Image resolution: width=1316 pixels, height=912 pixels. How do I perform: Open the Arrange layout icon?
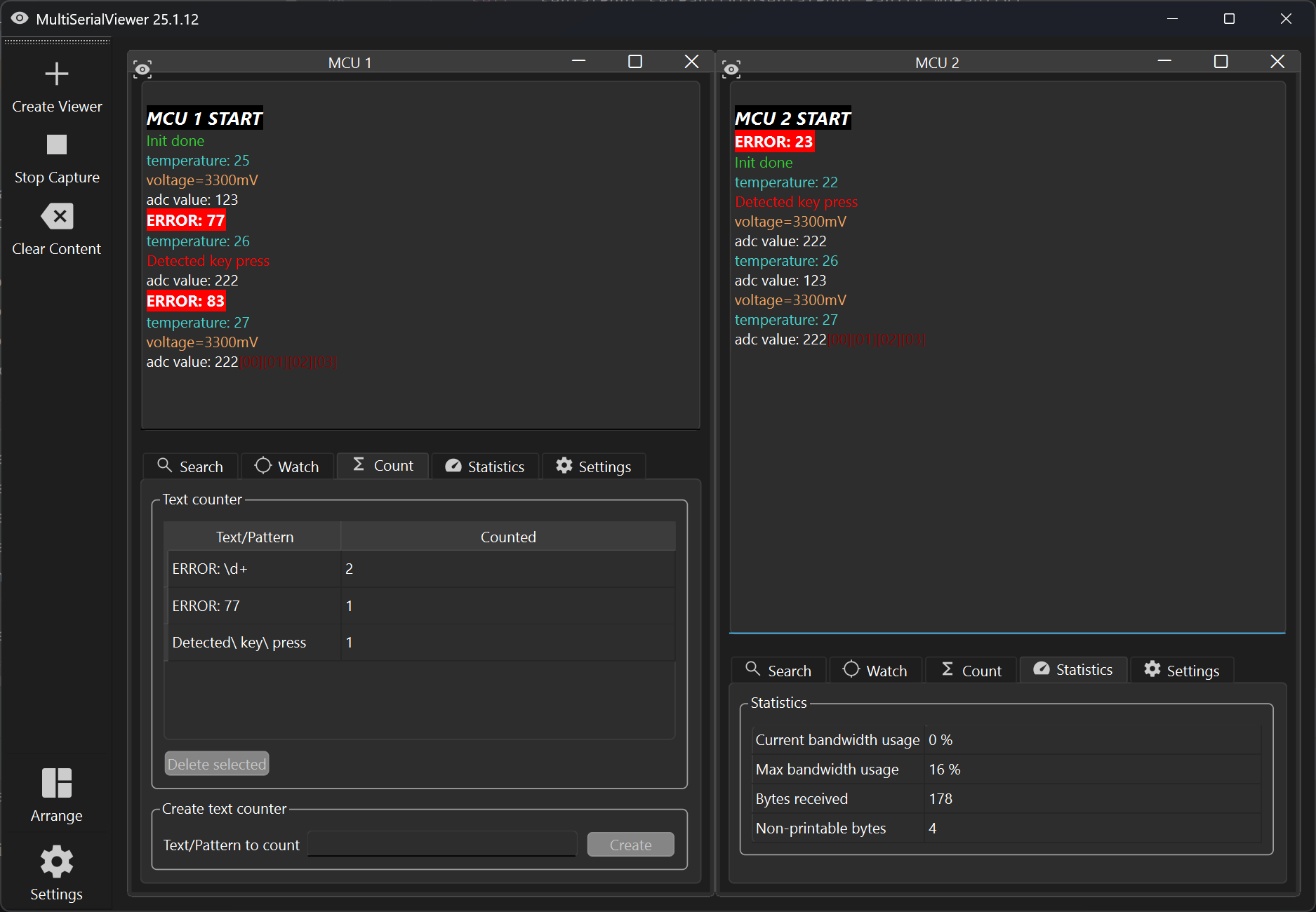[x=57, y=783]
